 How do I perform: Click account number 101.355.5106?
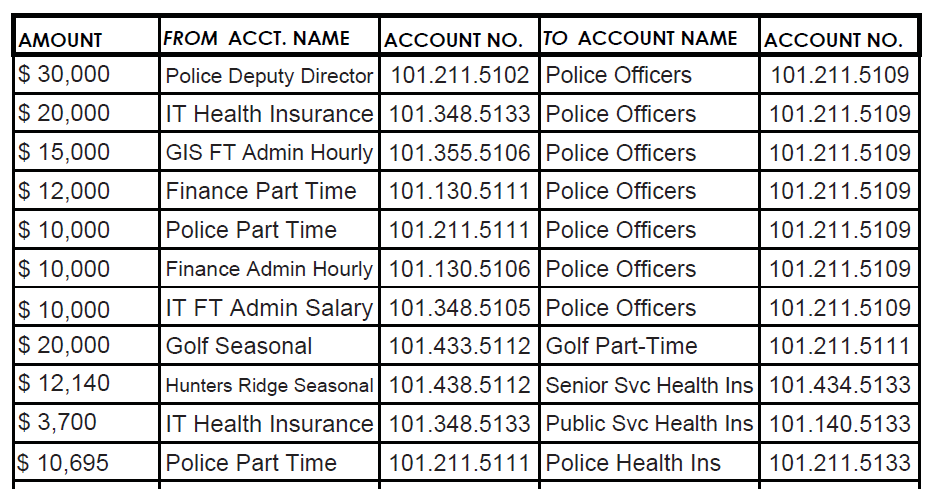459,153
